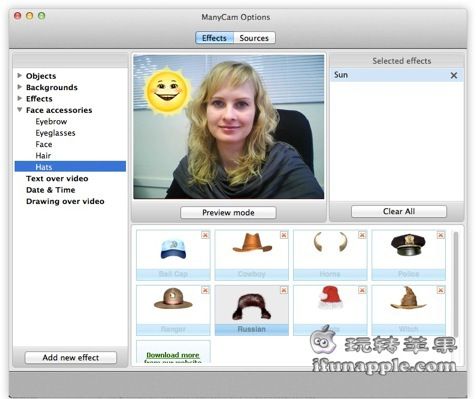Choose the red Santa hat icon
Screen dimensions: 476x399
click(x=330, y=298)
